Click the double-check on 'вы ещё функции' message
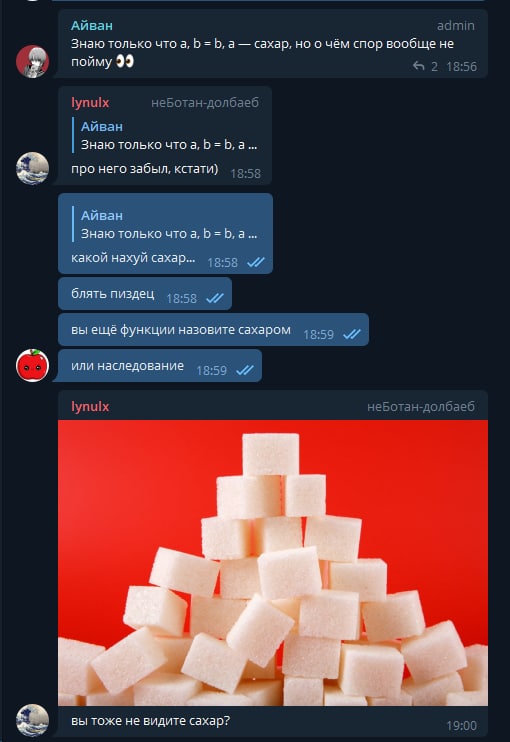This screenshot has height=742, width=510. [352, 334]
